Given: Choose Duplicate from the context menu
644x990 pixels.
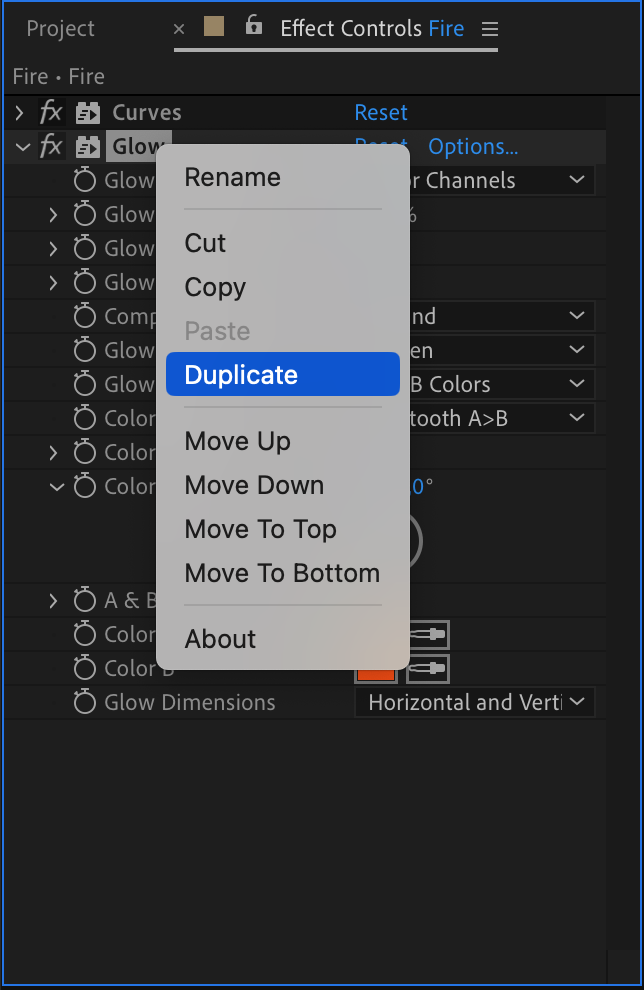Looking at the screenshot, I should (x=283, y=374).
